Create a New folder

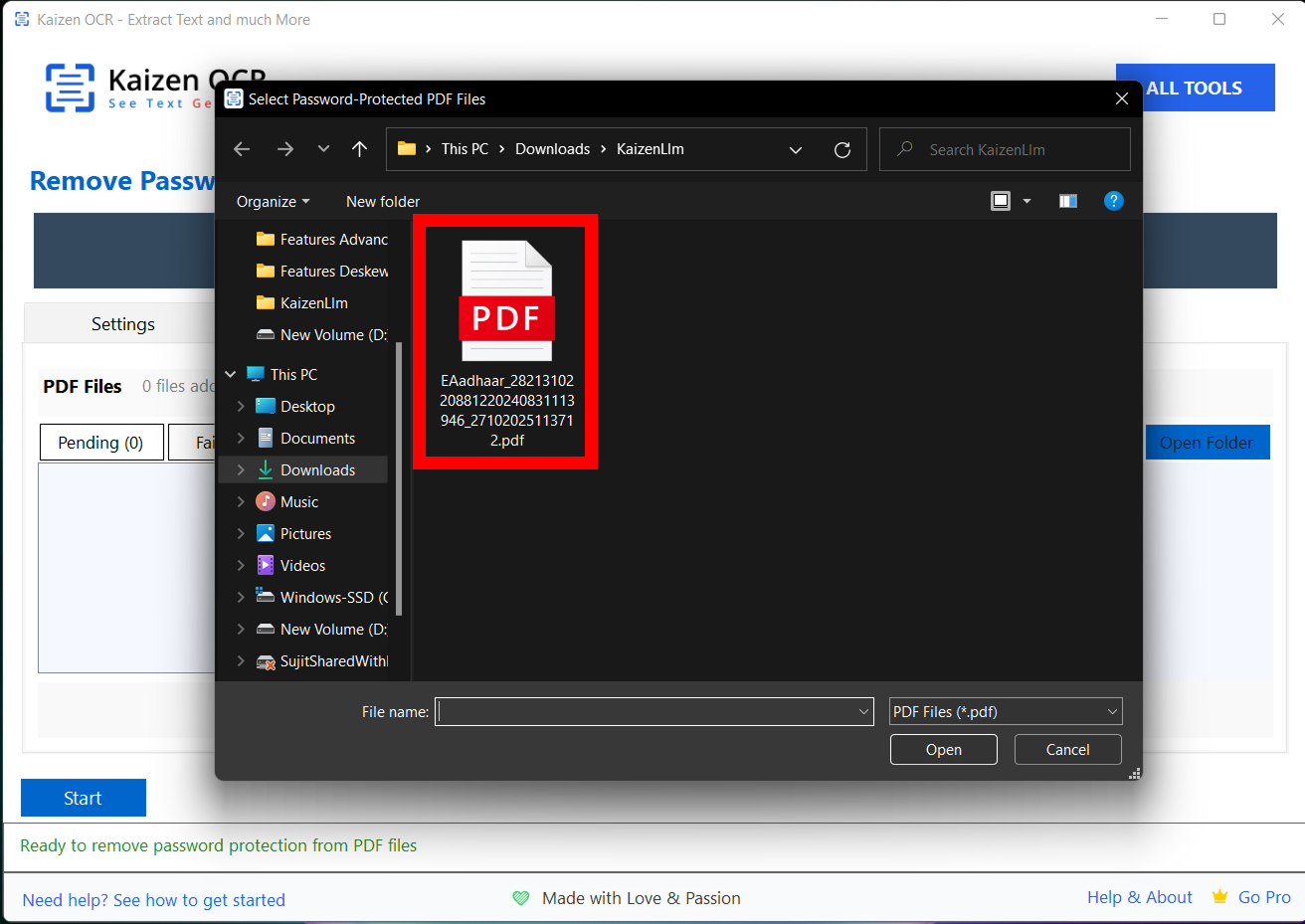(x=383, y=201)
